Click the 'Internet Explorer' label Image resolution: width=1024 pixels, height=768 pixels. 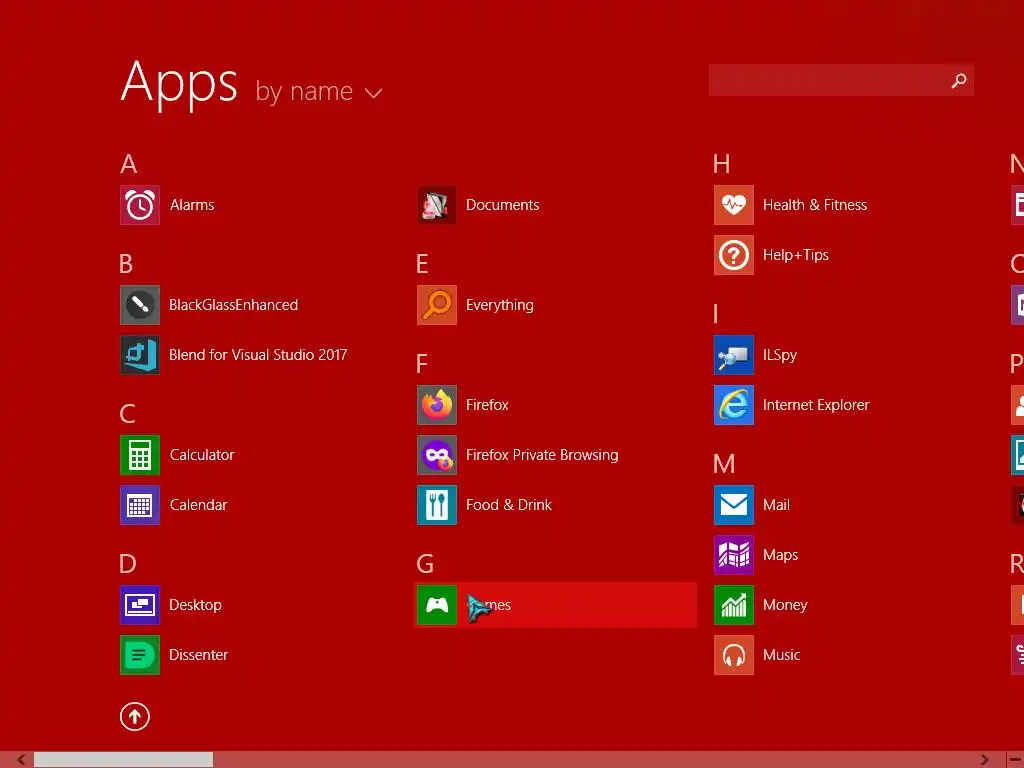(x=816, y=405)
